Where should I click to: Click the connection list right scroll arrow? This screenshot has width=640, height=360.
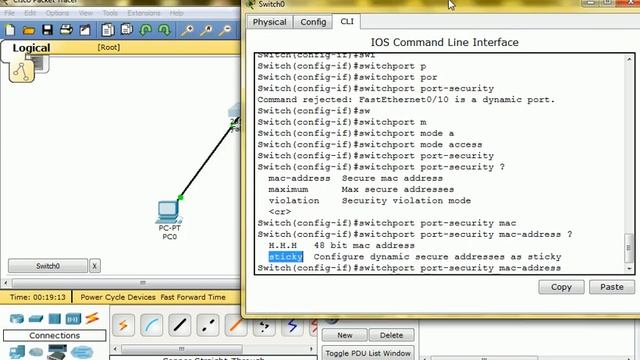[x=311, y=349]
